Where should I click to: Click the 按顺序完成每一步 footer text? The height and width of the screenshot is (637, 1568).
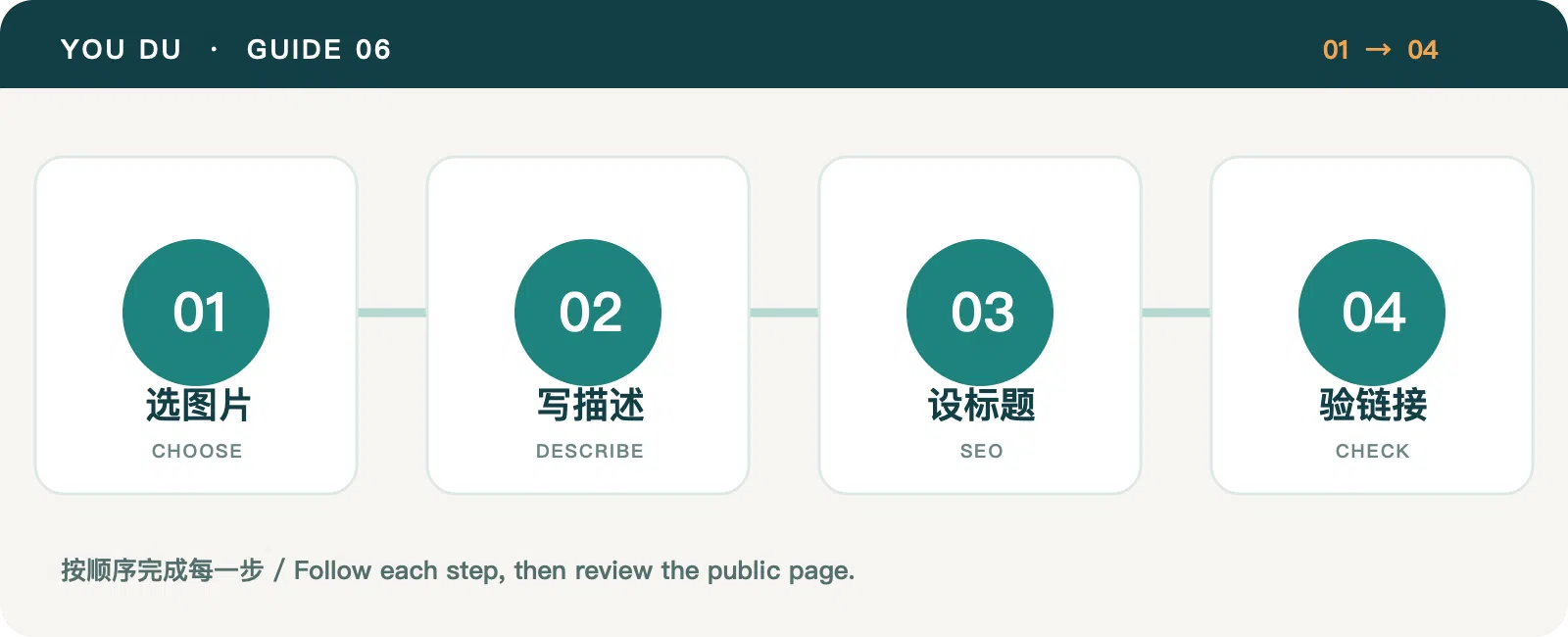pyautogui.click(x=163, y=570)
